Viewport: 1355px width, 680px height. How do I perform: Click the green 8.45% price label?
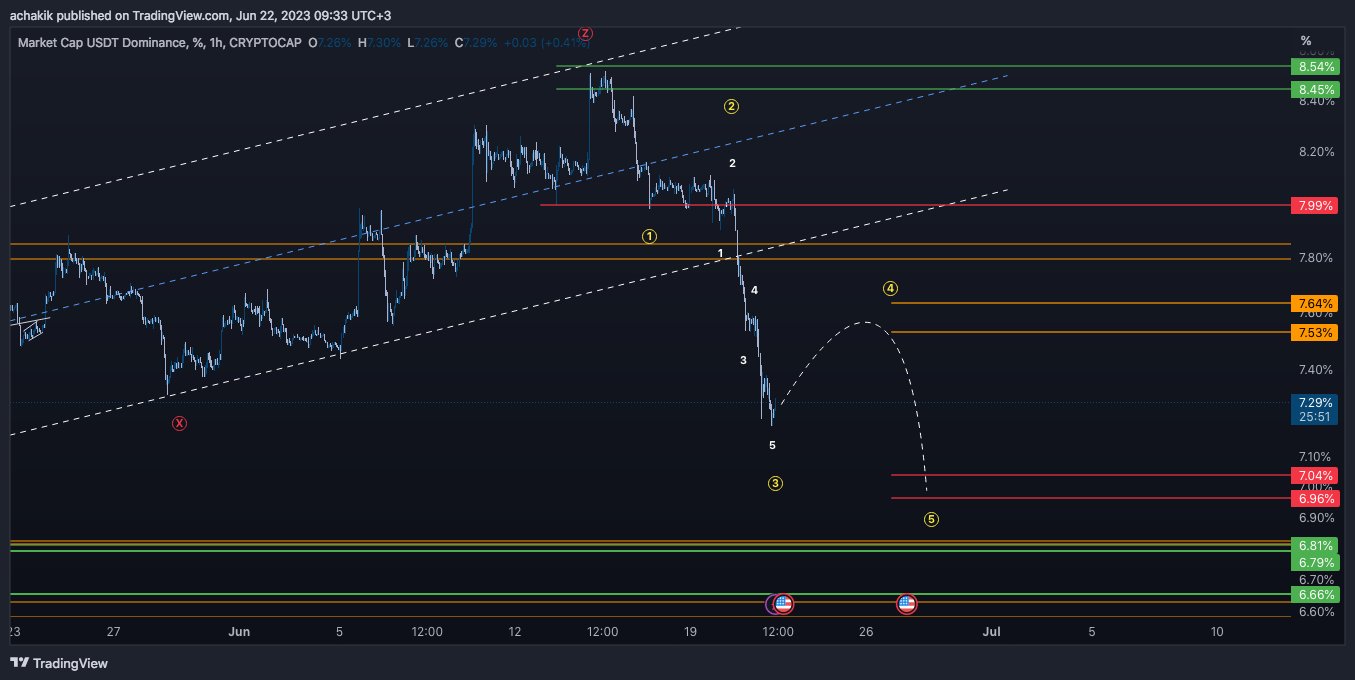point(1315,89)
